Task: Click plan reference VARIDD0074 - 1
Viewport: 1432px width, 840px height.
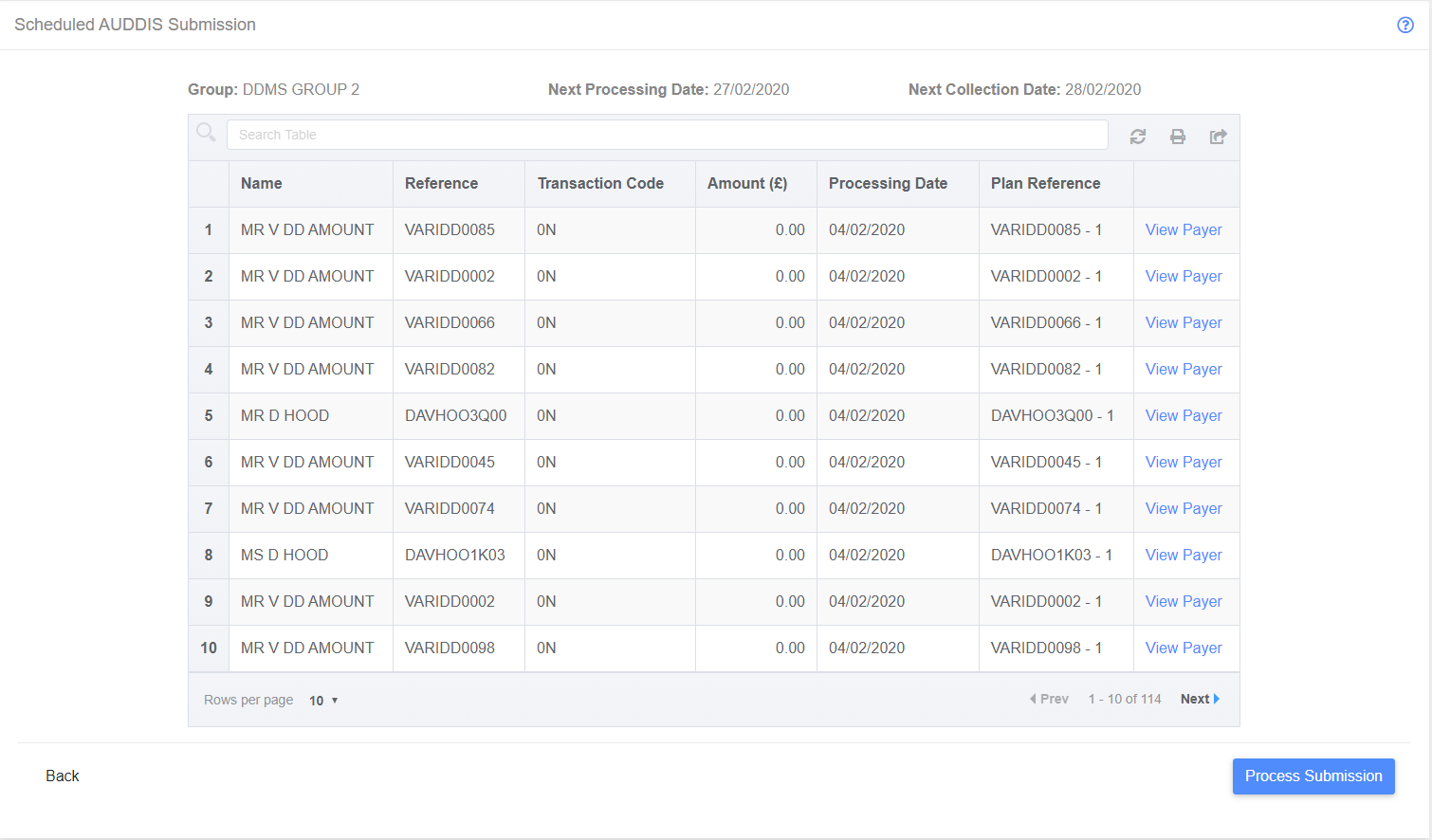Action: [x=1046, y=509]
